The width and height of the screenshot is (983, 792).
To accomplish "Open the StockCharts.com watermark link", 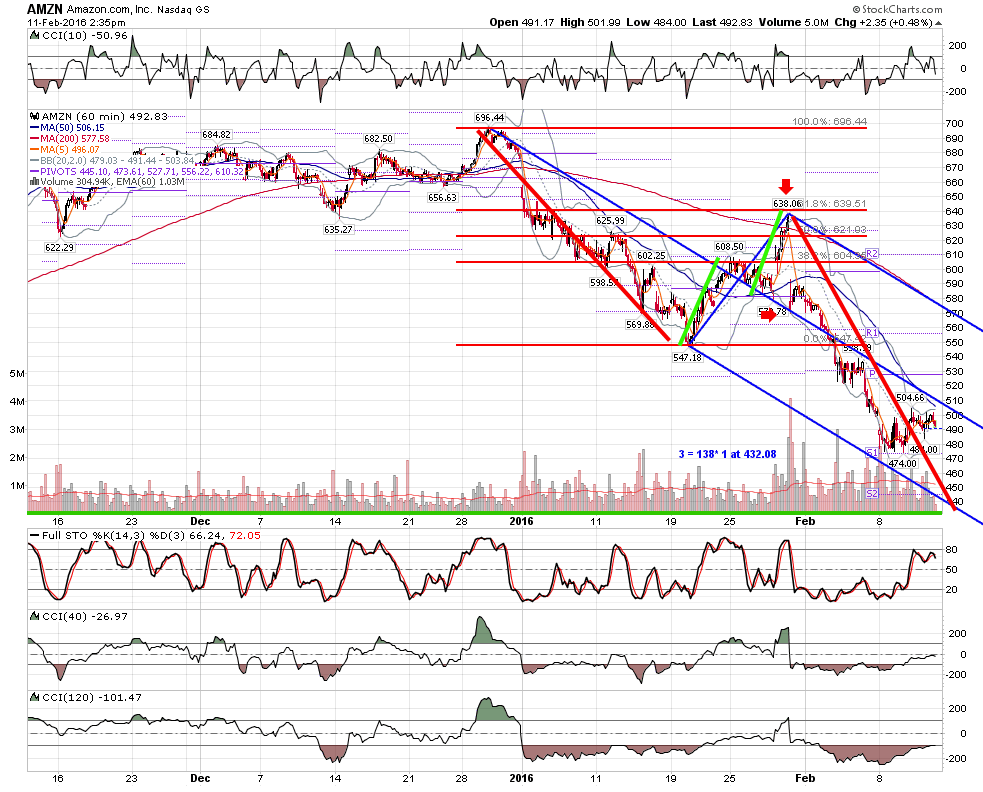I will [897, 9].
